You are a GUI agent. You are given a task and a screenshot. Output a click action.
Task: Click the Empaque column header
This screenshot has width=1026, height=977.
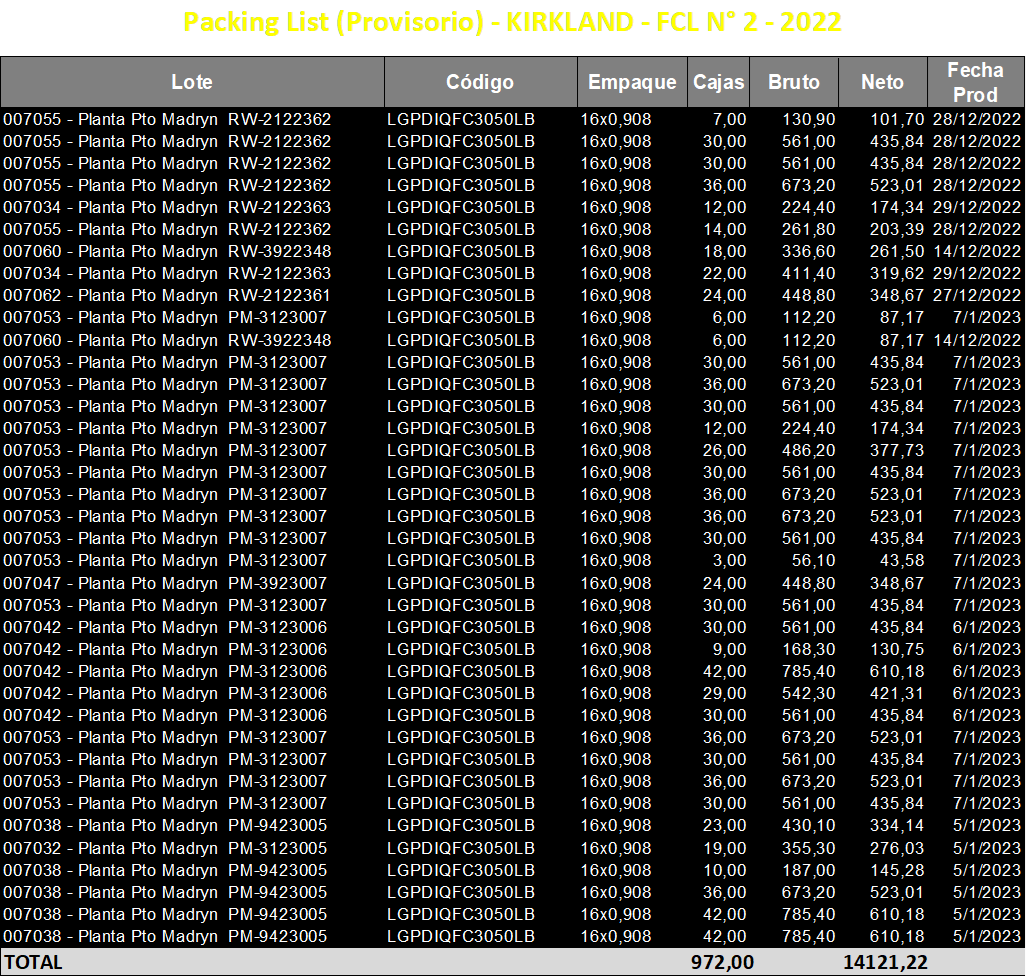632,82
